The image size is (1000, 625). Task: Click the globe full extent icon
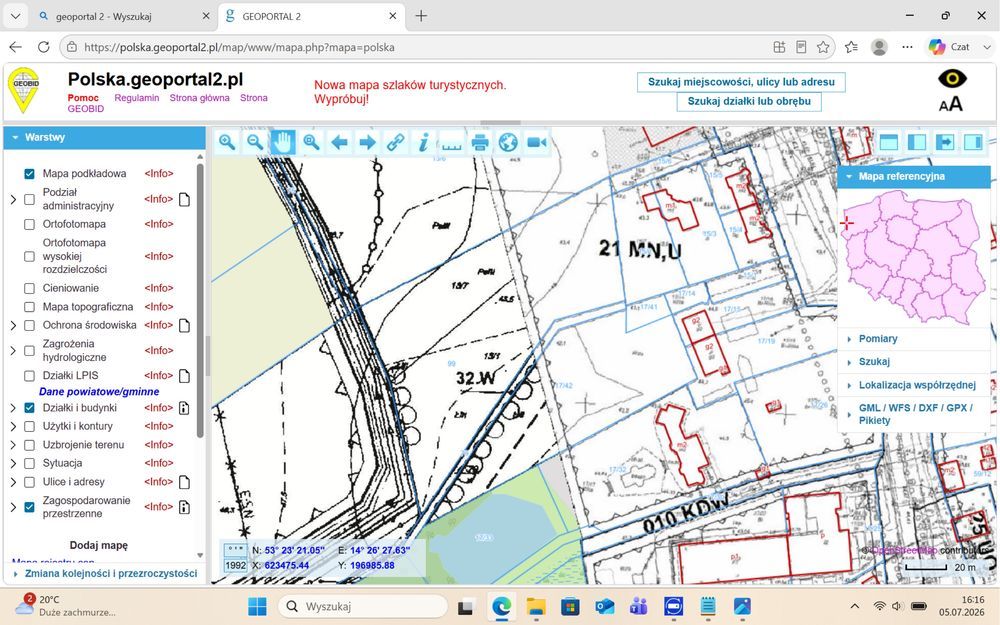pyautogui.click(x=508, y=142)
